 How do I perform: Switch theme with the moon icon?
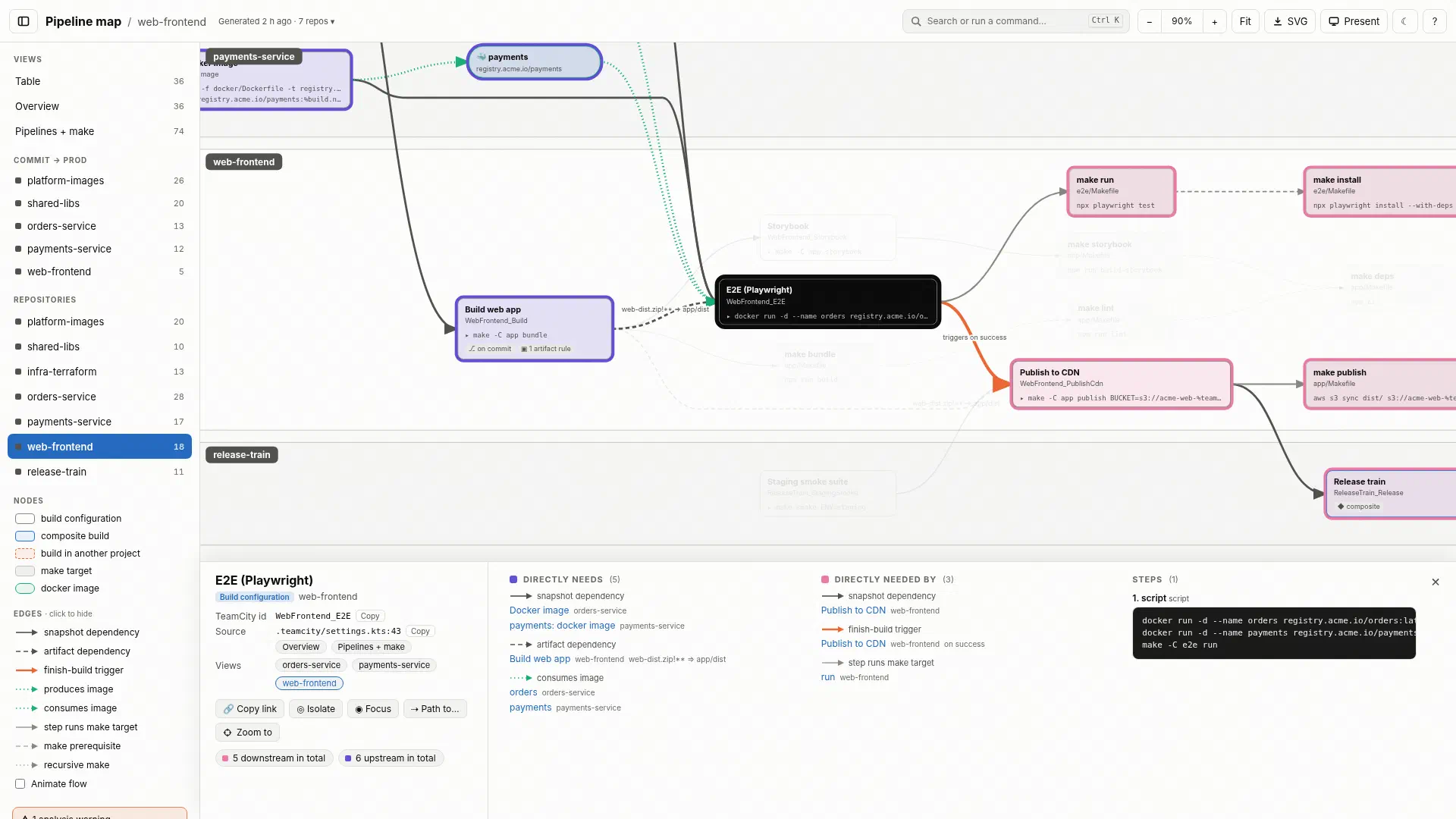click(x=1404, y=21)
